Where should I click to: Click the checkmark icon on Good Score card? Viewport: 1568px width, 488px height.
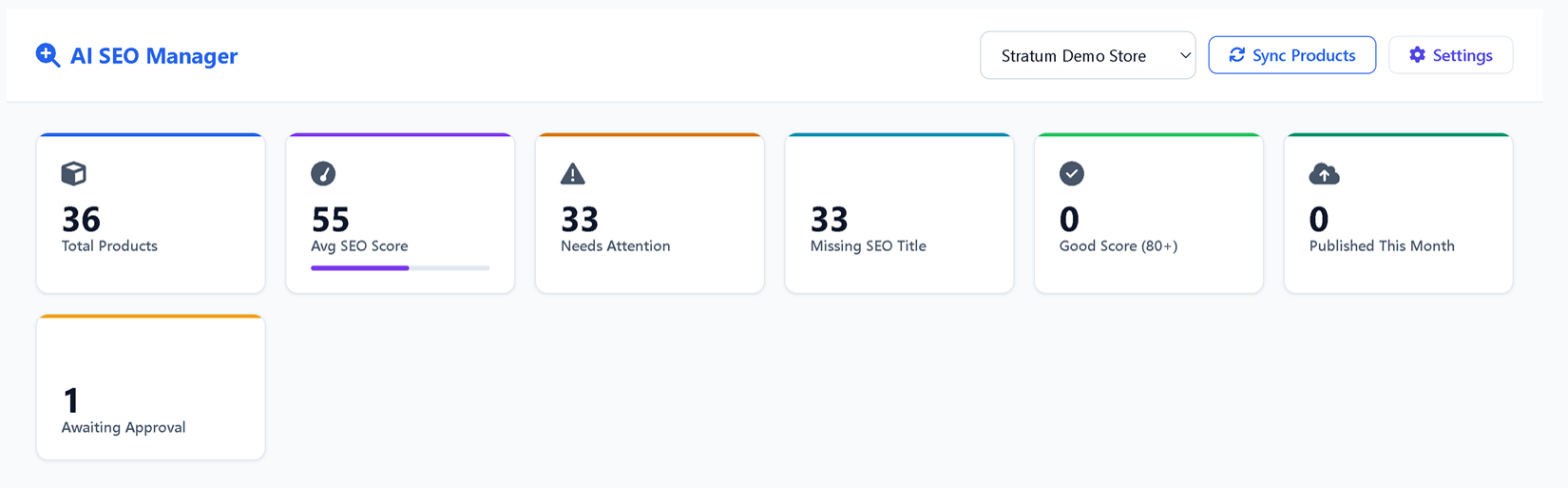1072,173
